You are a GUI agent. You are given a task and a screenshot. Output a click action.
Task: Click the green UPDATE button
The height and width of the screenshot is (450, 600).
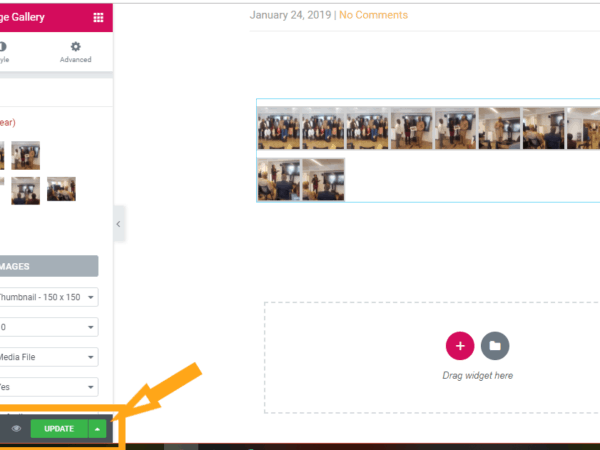coord(59,429)
